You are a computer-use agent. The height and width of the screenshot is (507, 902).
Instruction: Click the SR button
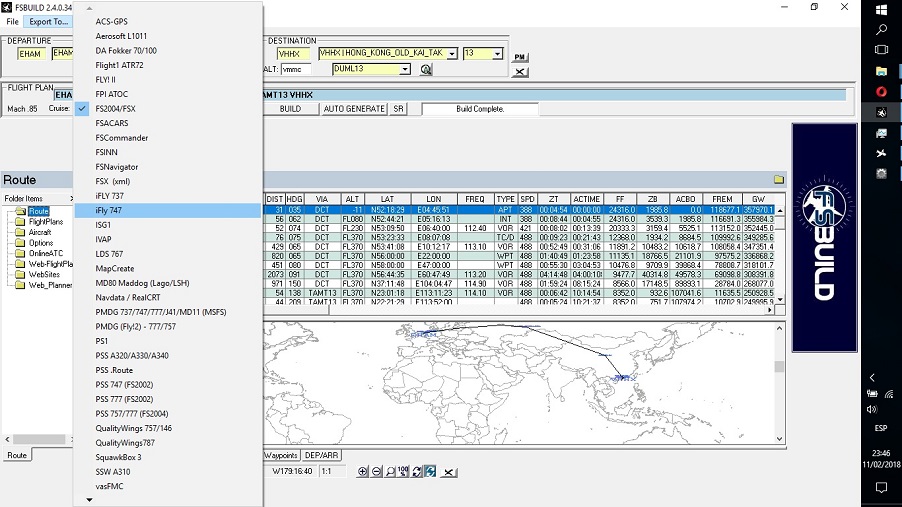tap(398, 109)
